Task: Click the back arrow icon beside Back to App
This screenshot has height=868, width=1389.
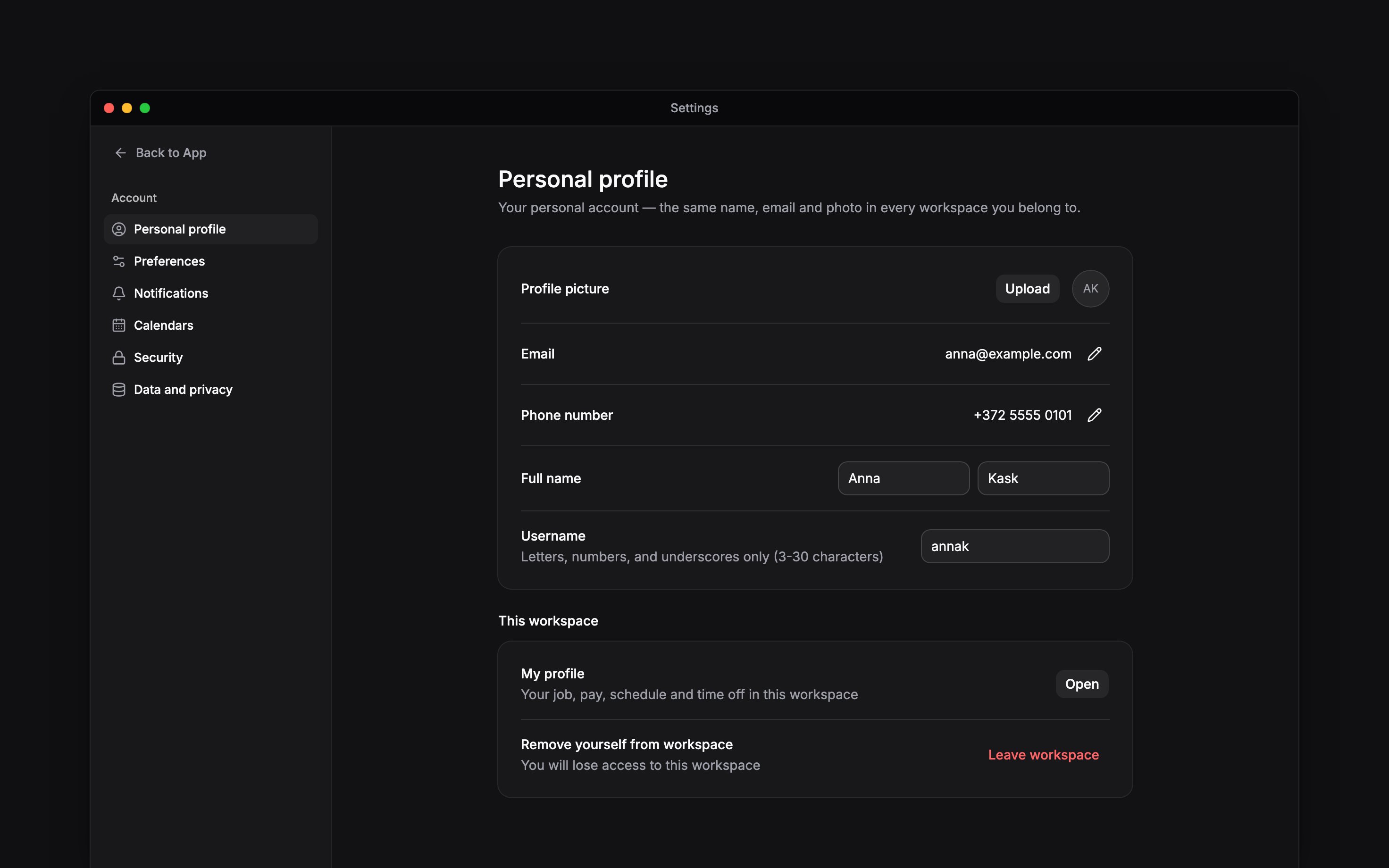Action: coord(120,153)
